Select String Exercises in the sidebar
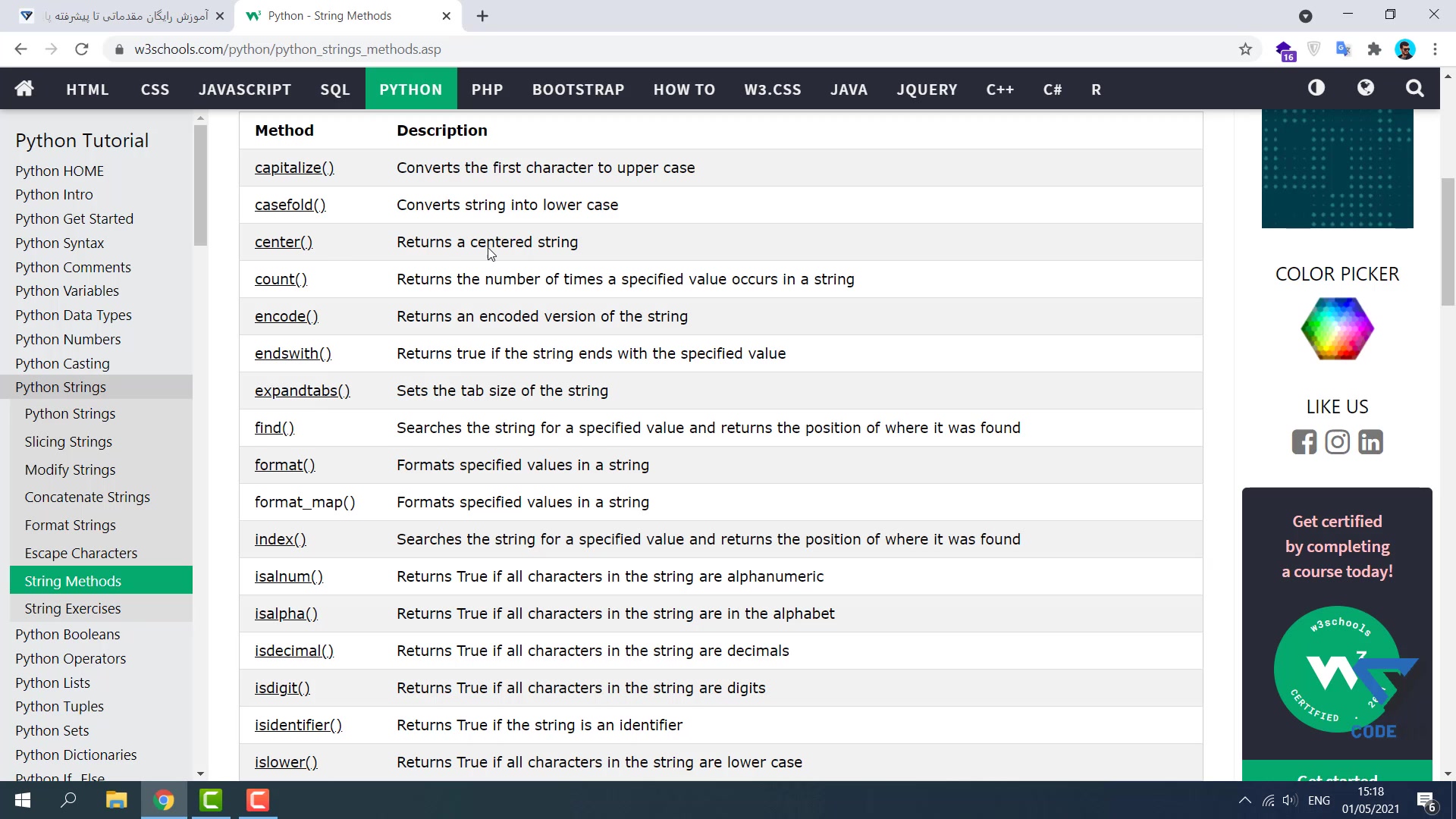 tap(73, 608)
